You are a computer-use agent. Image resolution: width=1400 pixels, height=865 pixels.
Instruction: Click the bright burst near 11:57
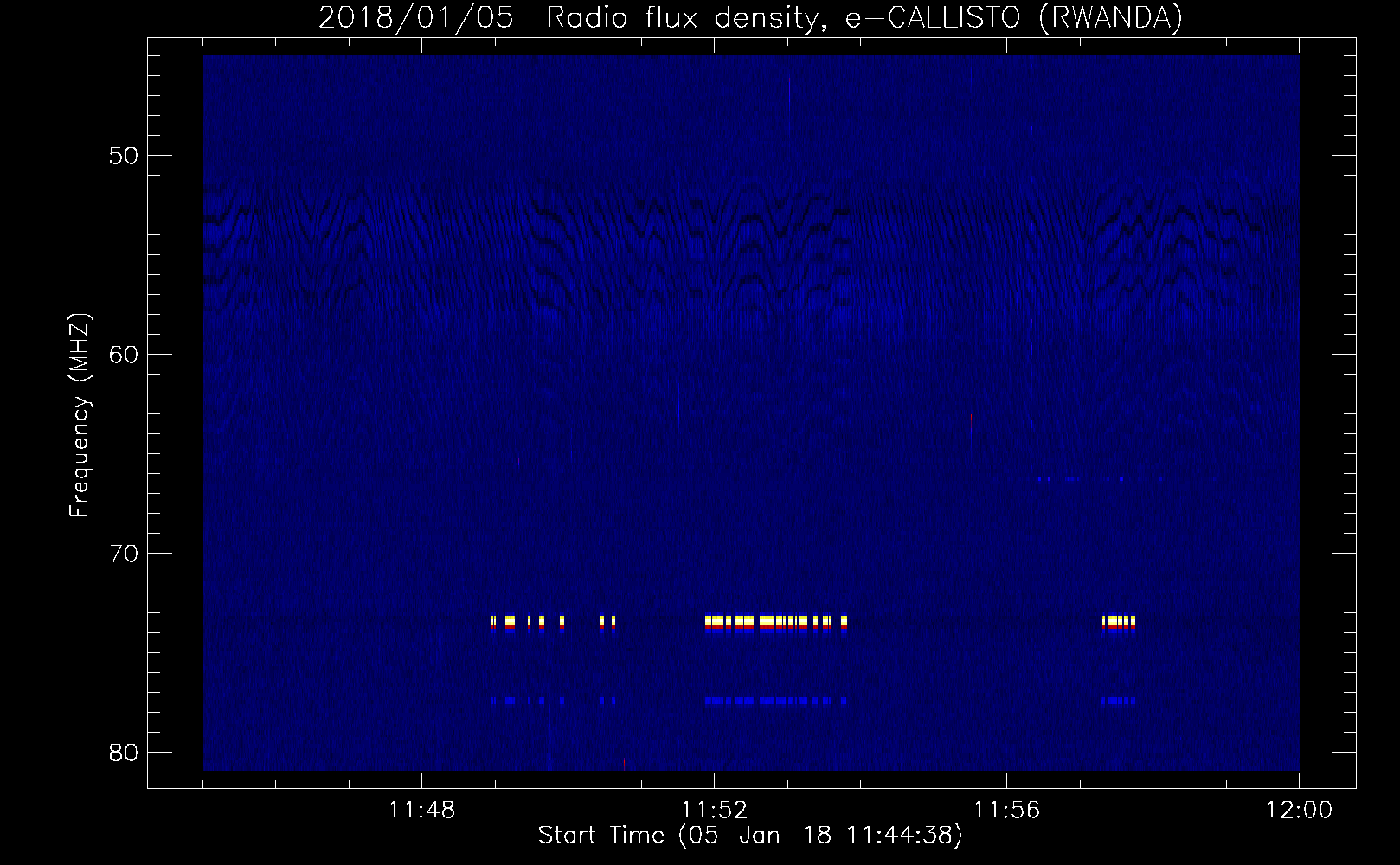tap(1119, 624)
